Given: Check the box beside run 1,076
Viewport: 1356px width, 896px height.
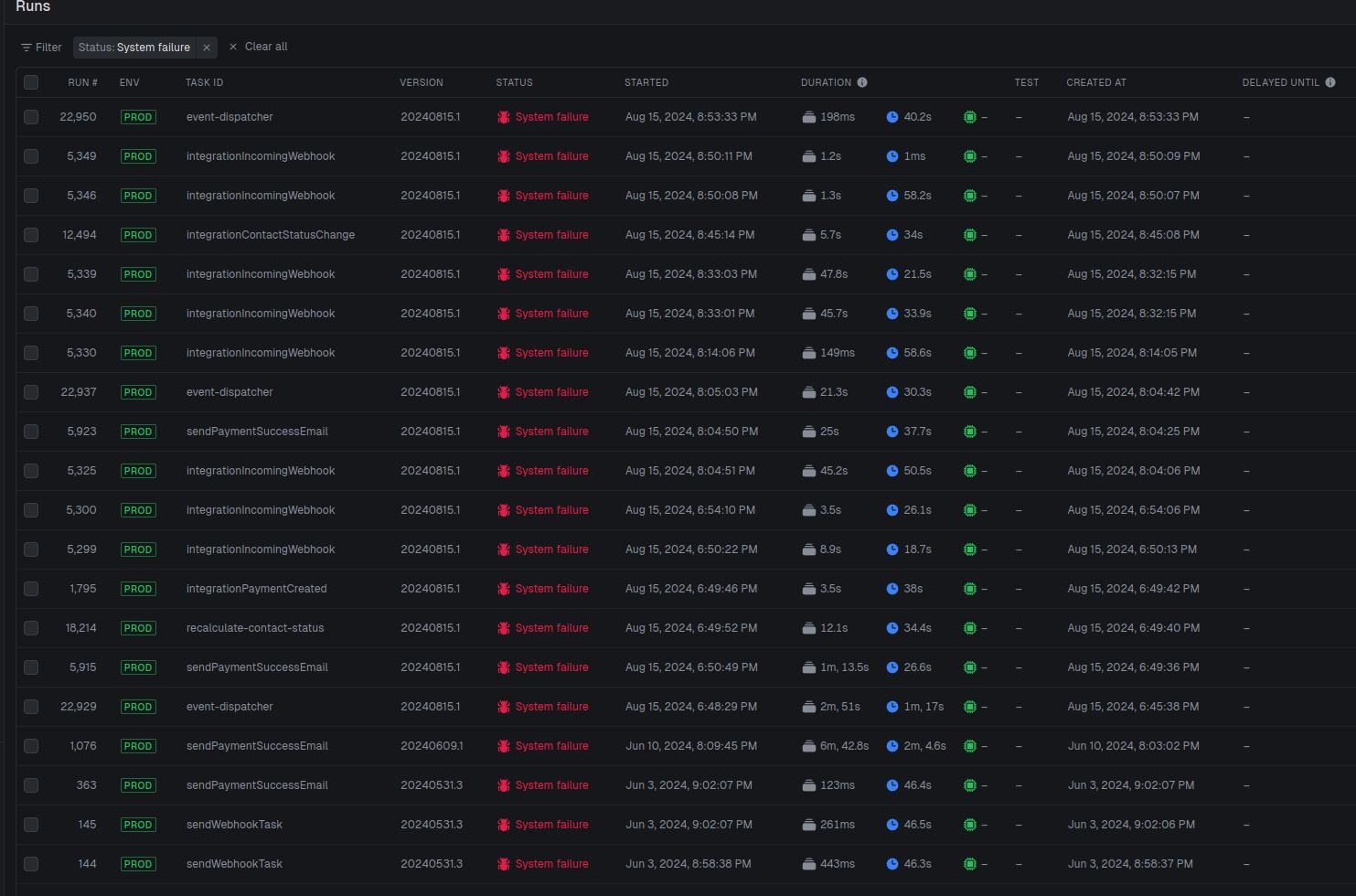Looking at the screenshot, I should click(x=31, y=746).
